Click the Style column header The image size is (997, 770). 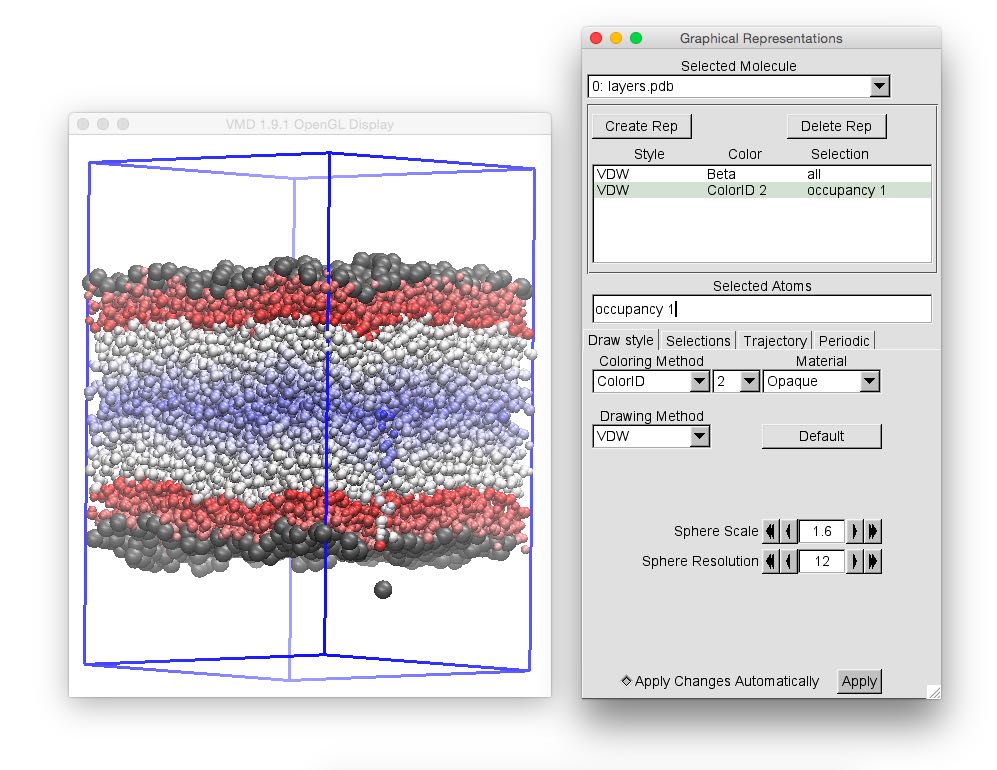tap(649, 154)
